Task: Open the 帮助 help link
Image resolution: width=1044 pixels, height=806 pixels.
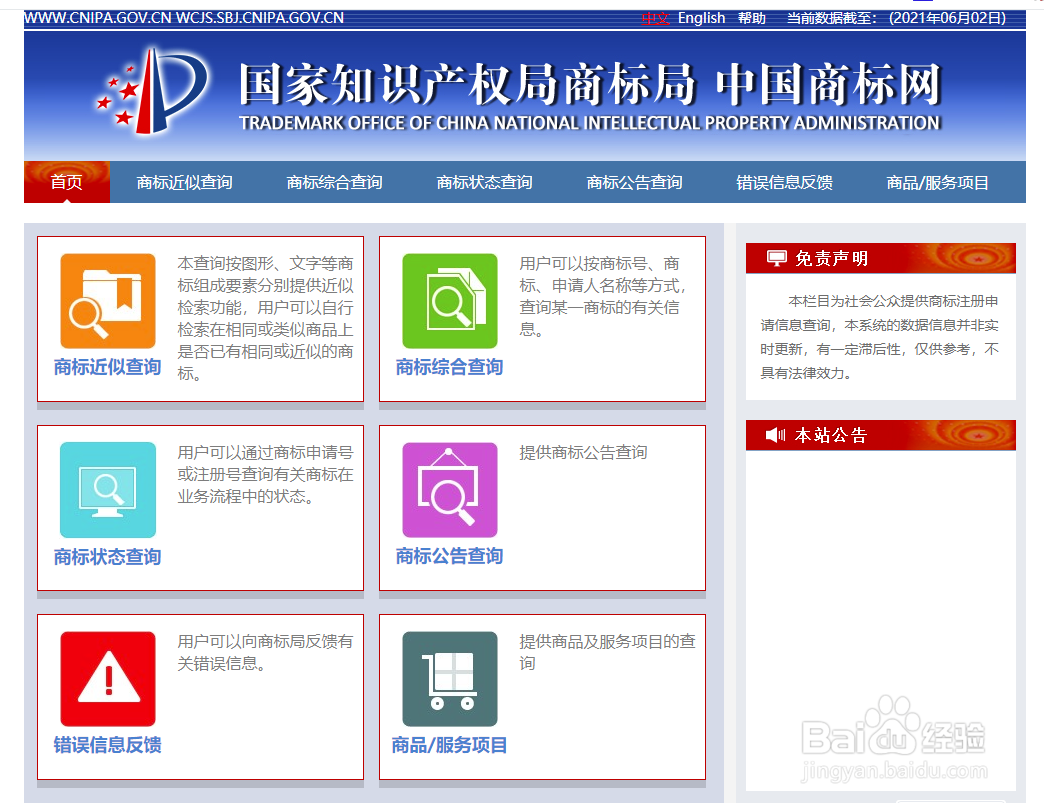Action: (x=752, y=18)
